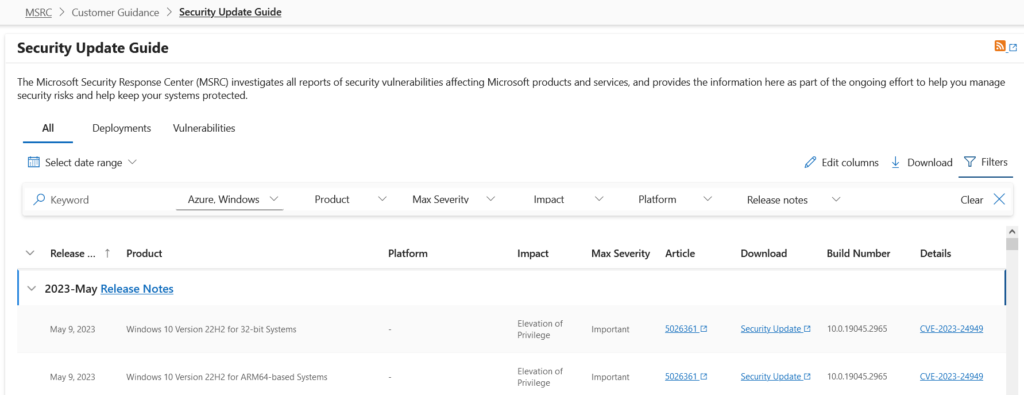Click the Security Update Guide page heading
This screenshot has width=1024, height=395.
(93, 48)
